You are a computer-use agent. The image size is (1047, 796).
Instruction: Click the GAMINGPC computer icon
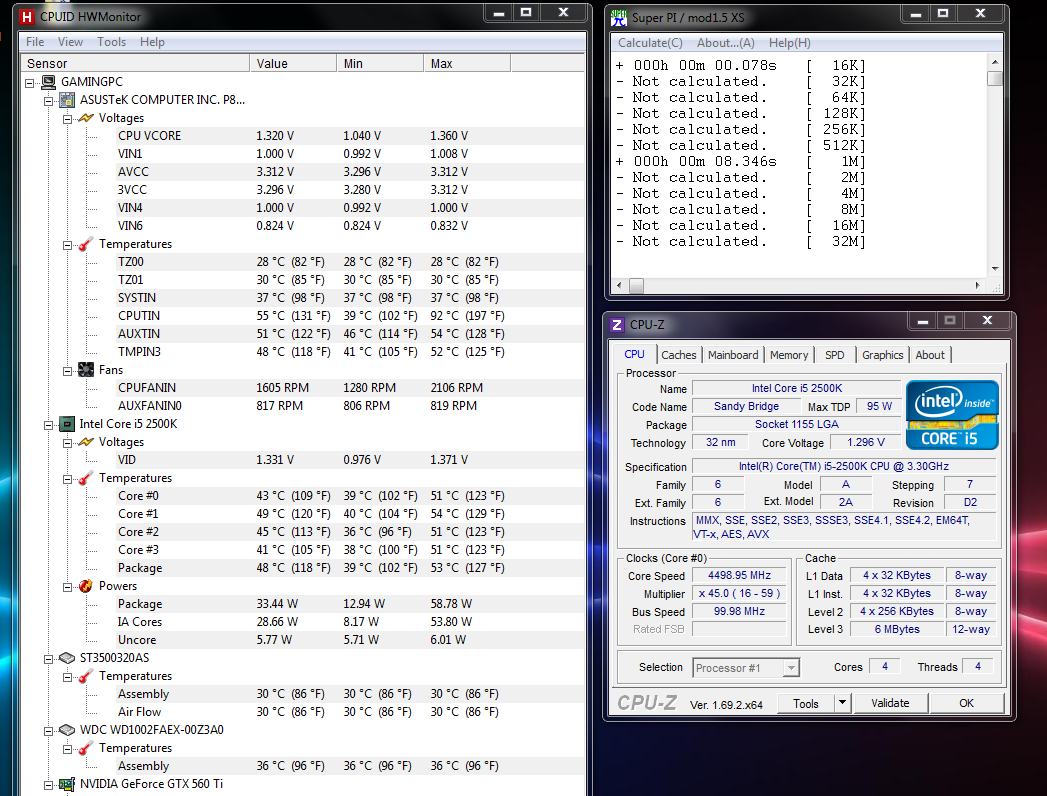(x=48, y=82)
